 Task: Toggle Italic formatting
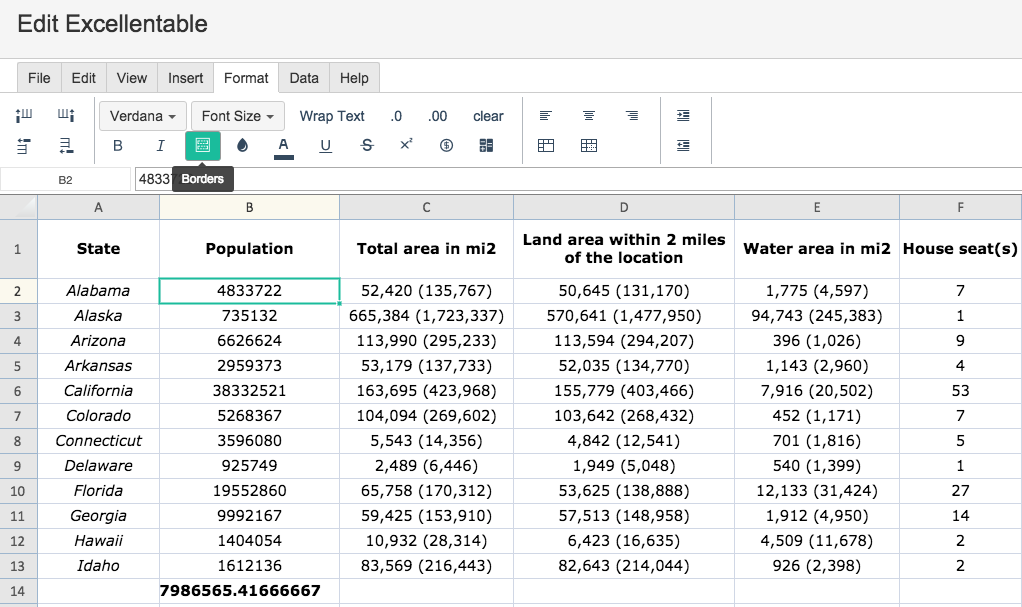[160, 146]
